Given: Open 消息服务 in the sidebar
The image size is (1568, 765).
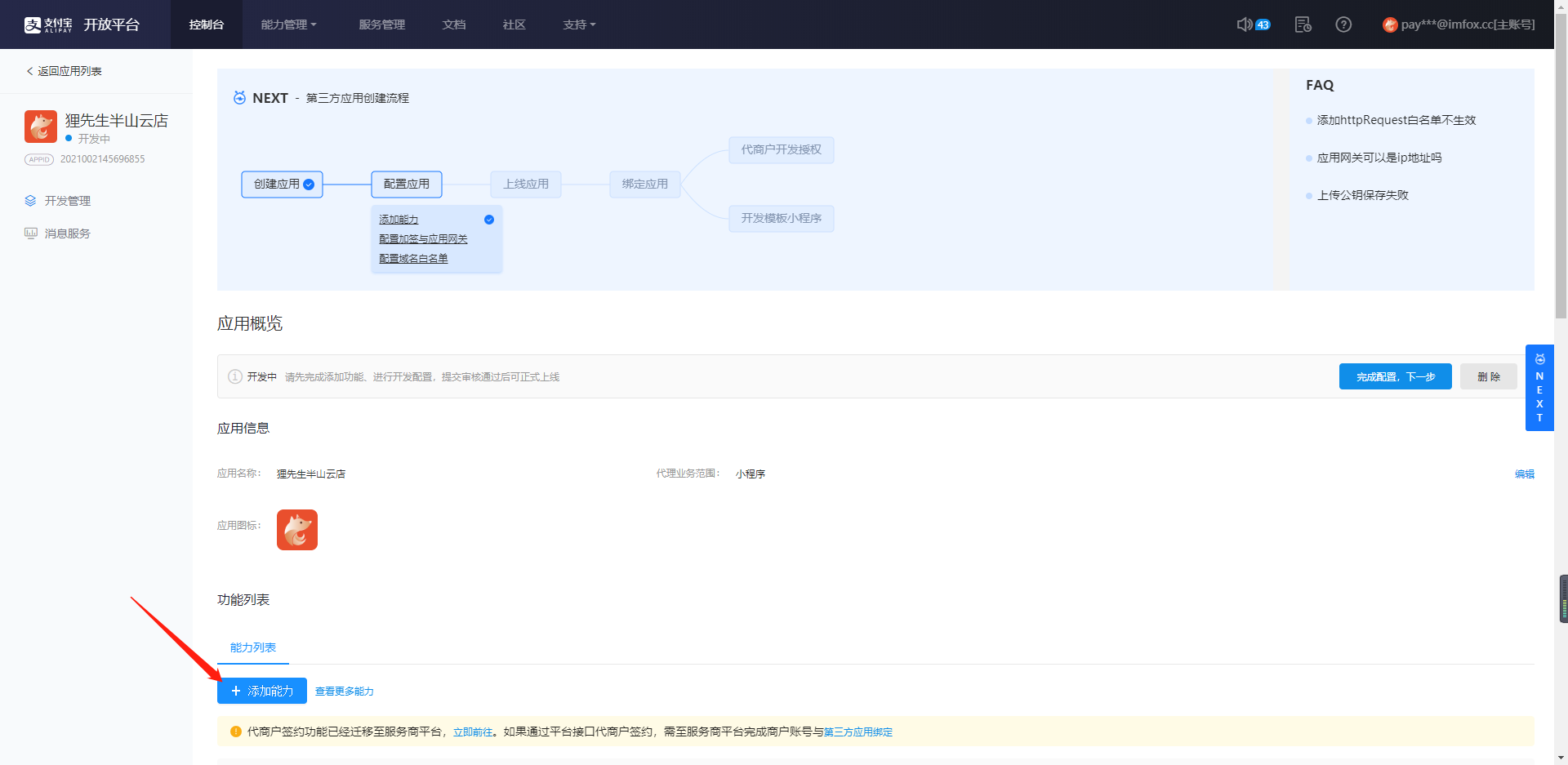Looking at the screenshot, I should click(x=68, y=234).
